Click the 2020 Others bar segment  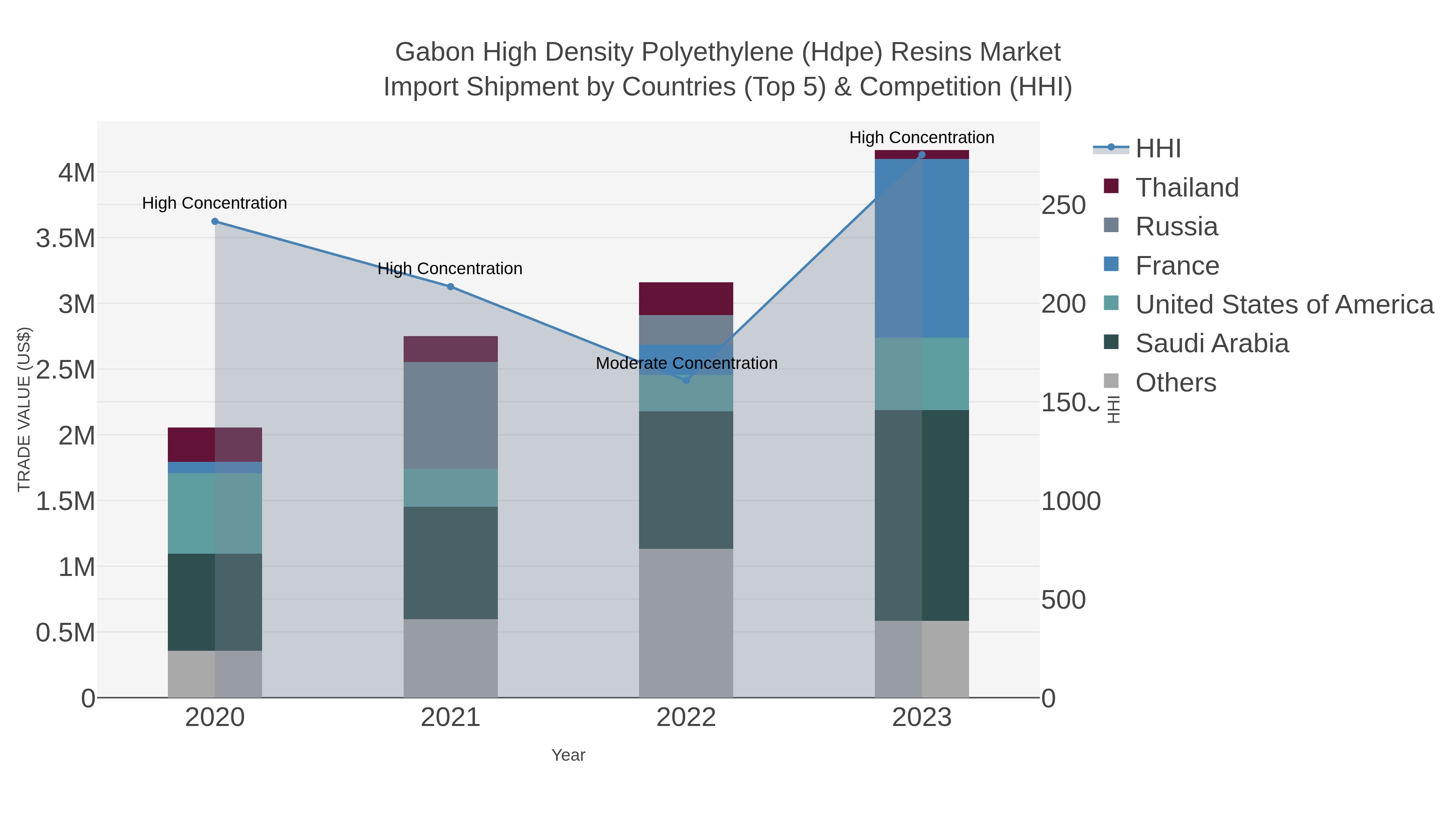[x=215, y=674]
